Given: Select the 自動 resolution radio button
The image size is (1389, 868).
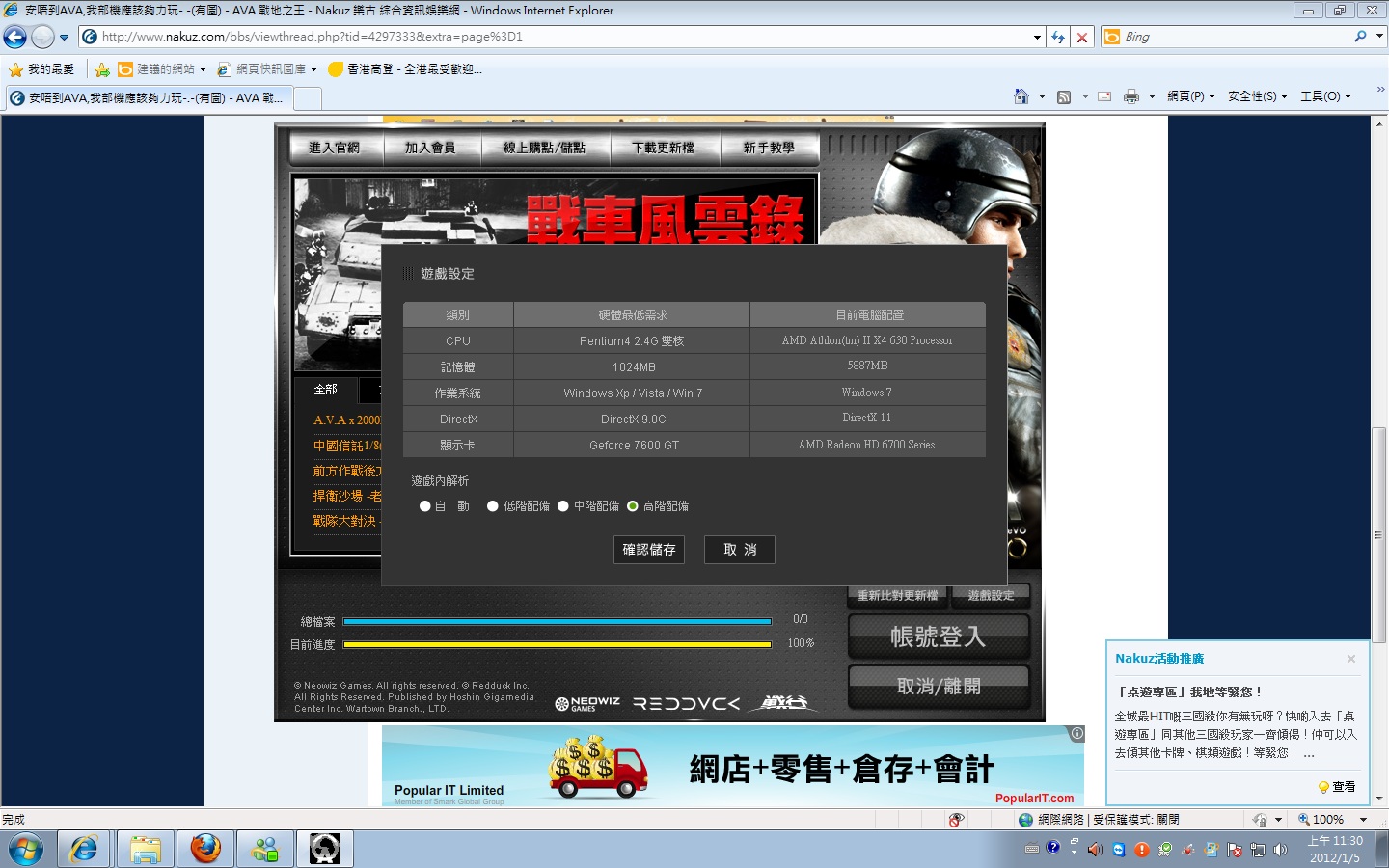Looking at the screenshot, I should coord(425,506).
